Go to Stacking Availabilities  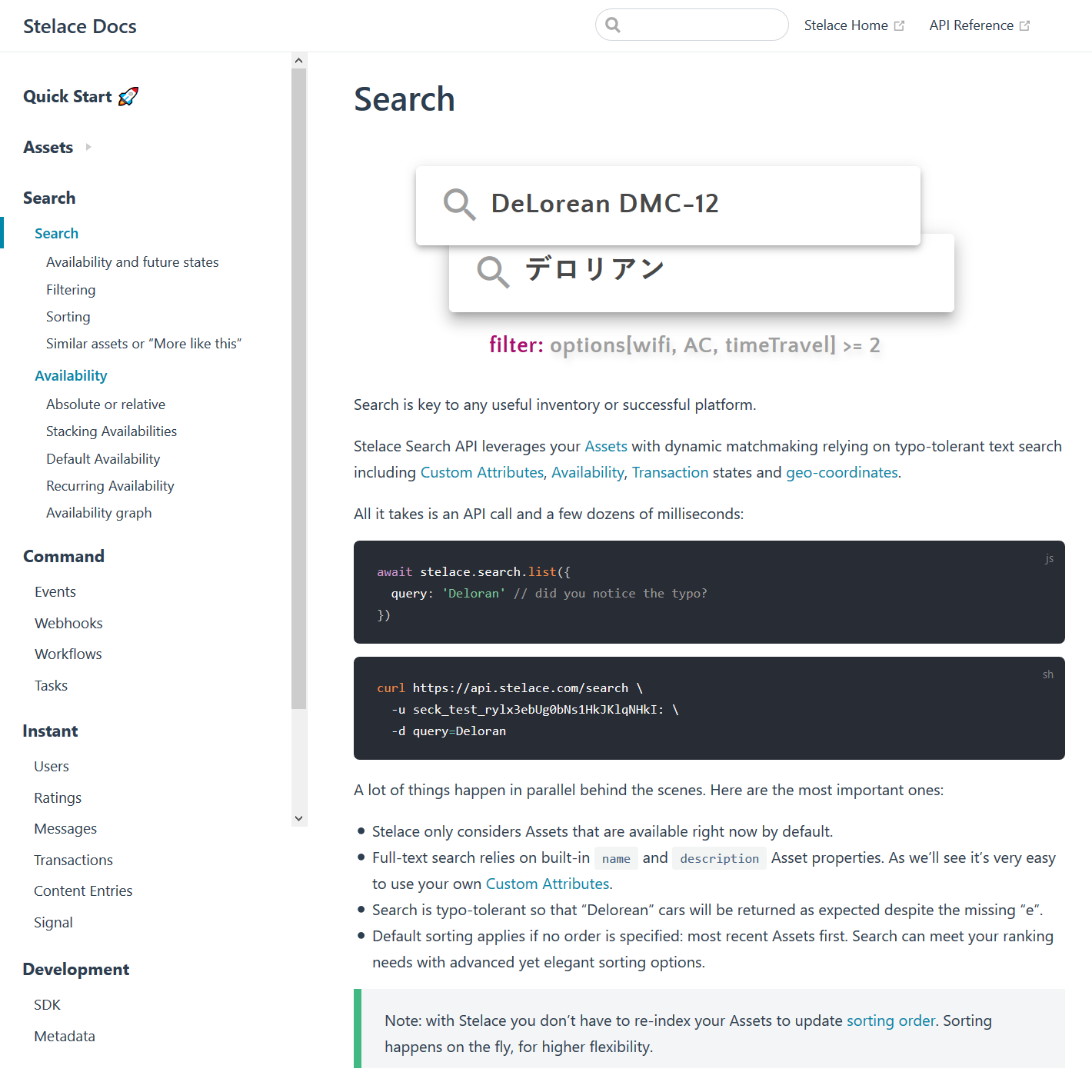[x=112, y=431]
